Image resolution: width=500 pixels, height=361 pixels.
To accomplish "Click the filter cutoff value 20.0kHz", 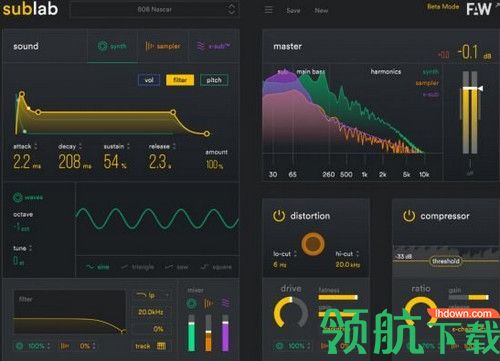I will [x=151, y=312].
